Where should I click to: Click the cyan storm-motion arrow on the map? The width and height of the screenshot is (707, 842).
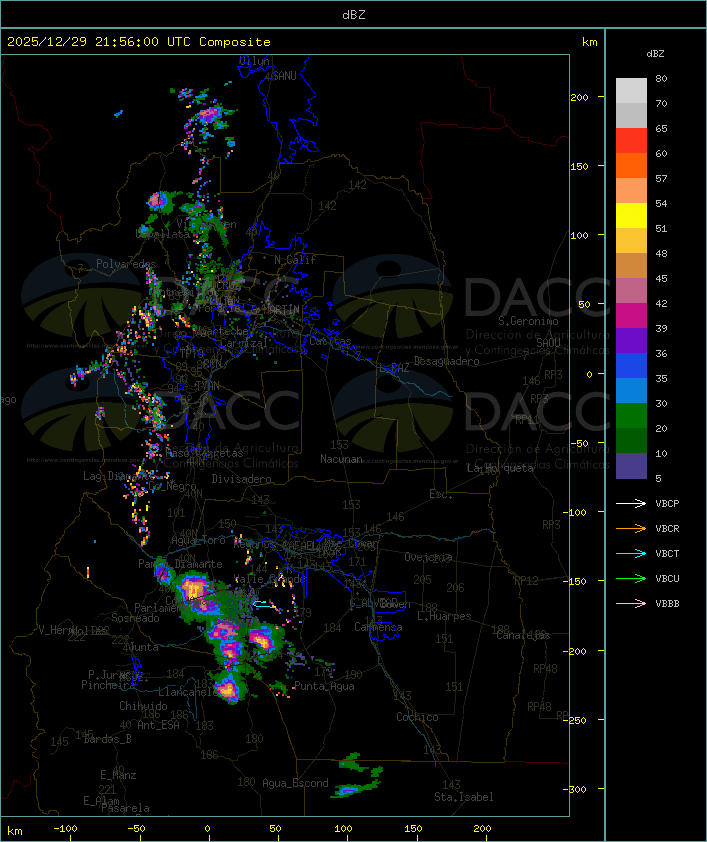point(263,605)
